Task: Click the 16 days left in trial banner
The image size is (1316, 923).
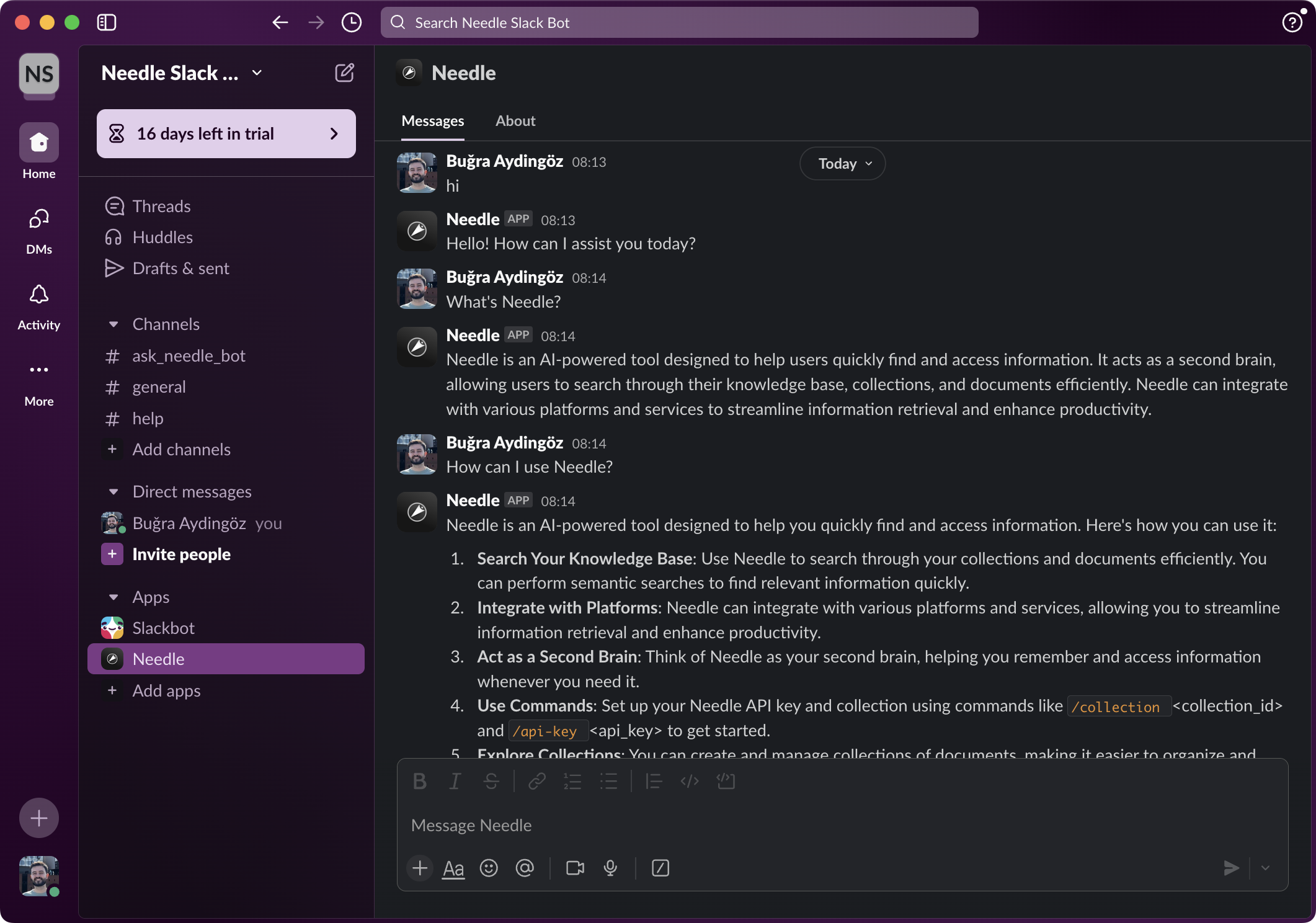Action: 226,134
